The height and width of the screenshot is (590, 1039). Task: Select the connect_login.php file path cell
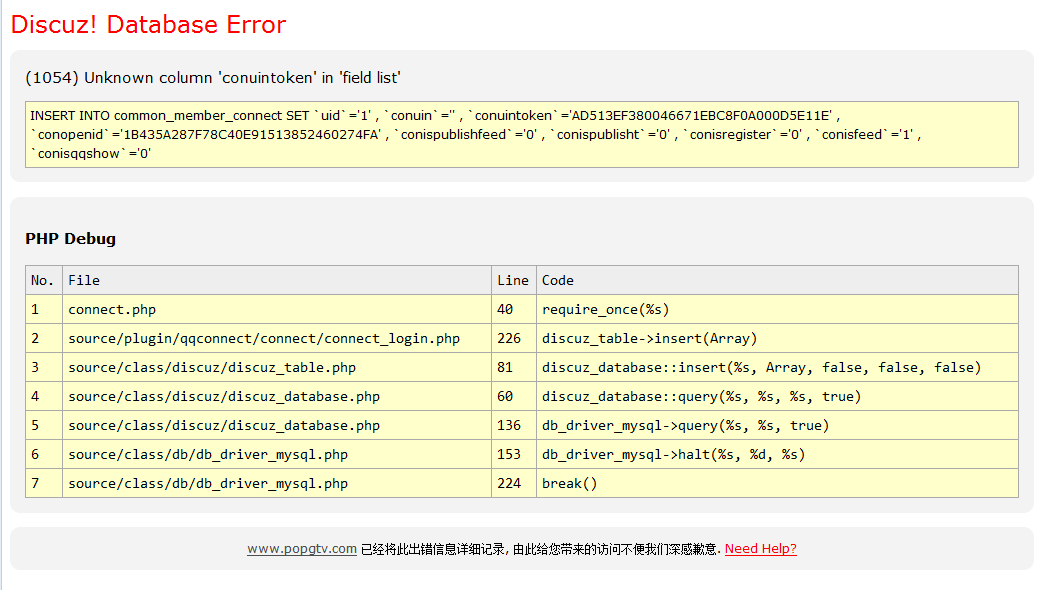click(277, 339)
